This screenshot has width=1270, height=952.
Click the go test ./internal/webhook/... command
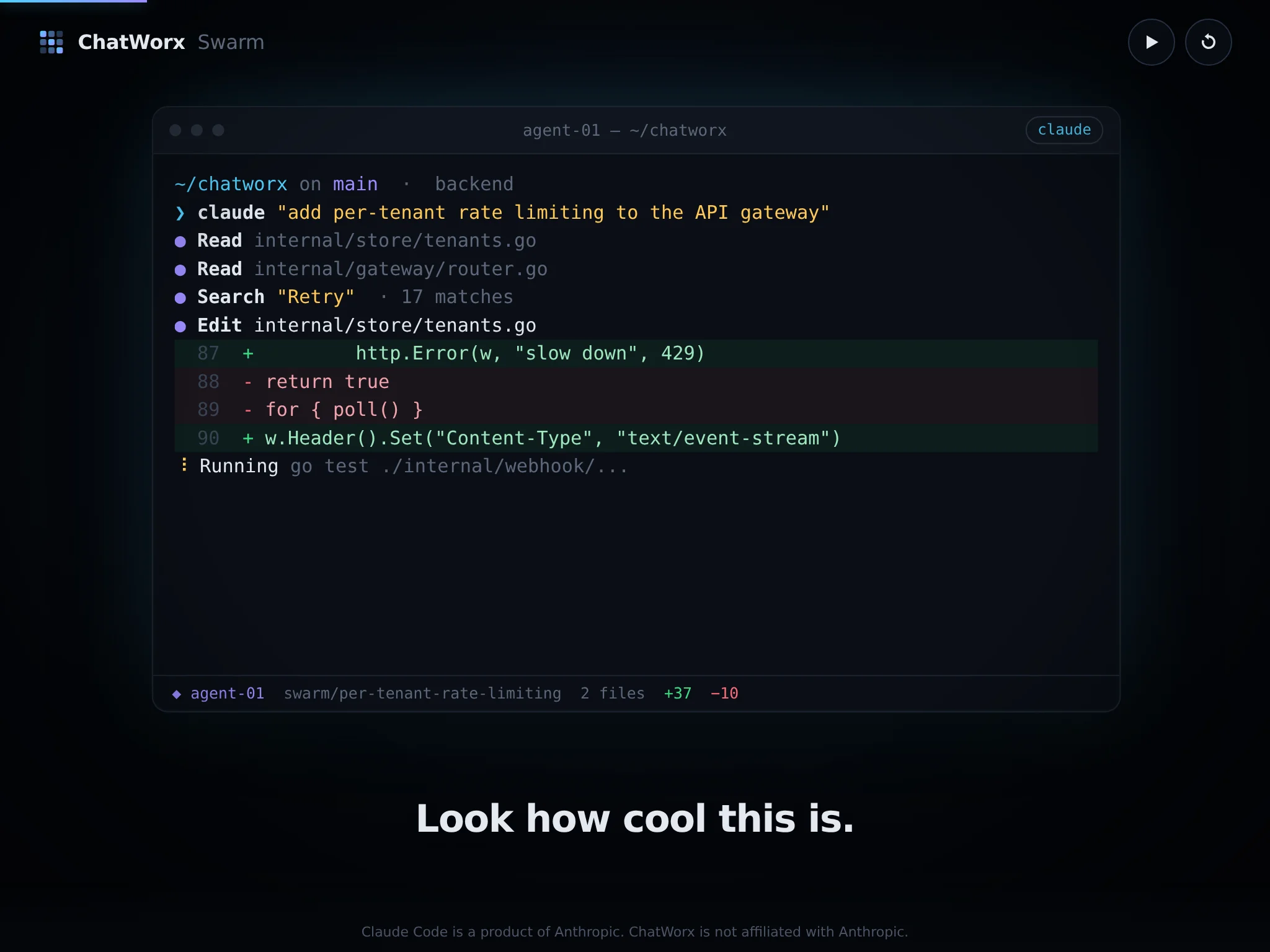[x=459, y=466]
